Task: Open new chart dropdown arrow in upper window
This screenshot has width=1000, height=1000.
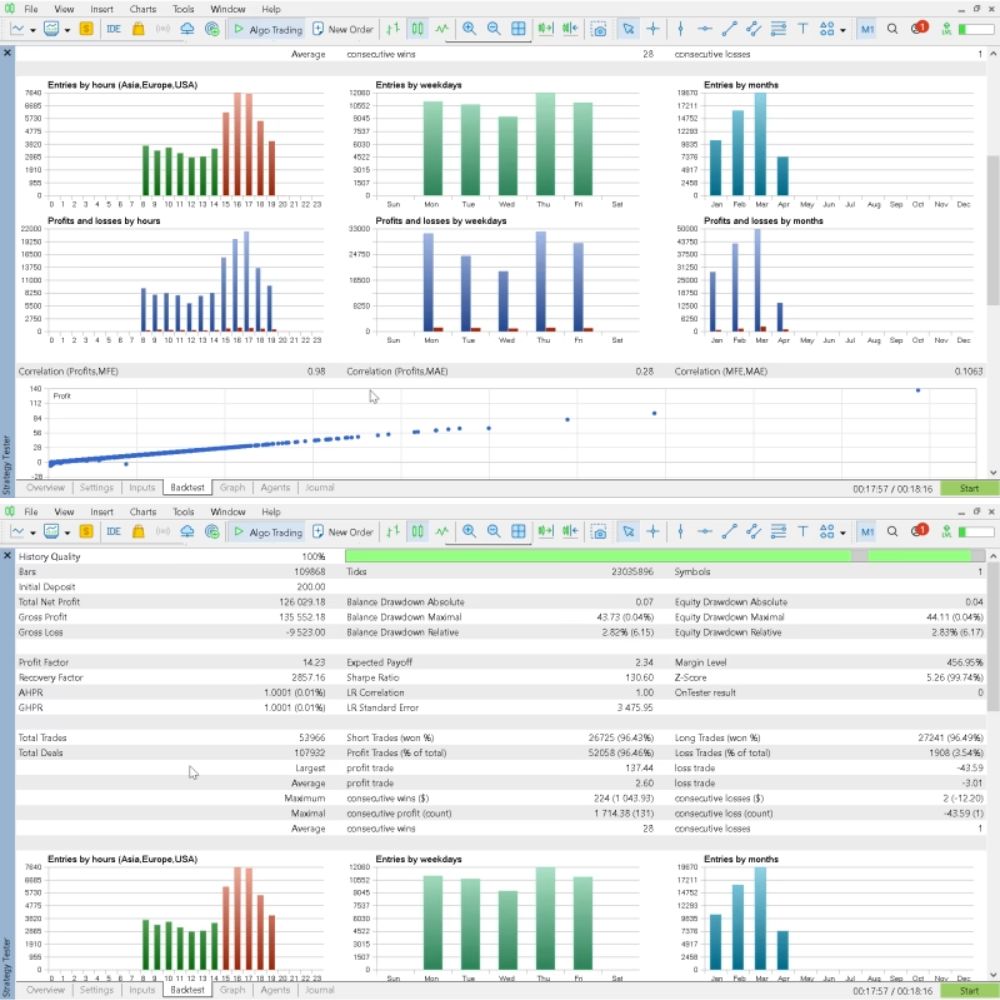Action: tap(33, 30)
